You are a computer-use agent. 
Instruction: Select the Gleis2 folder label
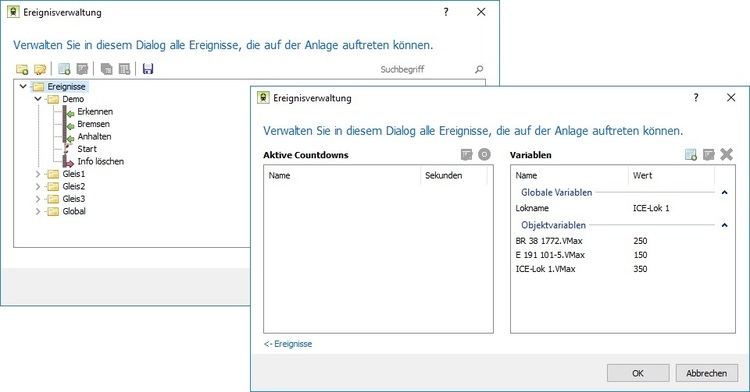(x=74, y=186)
